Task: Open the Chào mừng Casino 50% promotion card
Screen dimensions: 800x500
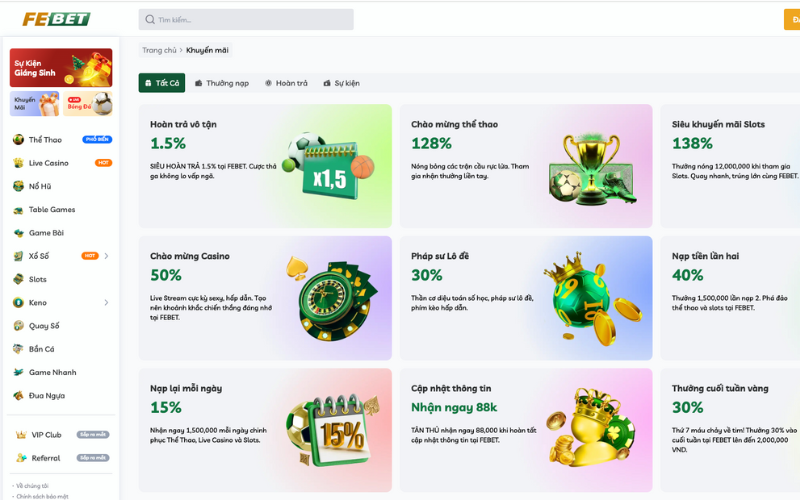Action: 265,298
